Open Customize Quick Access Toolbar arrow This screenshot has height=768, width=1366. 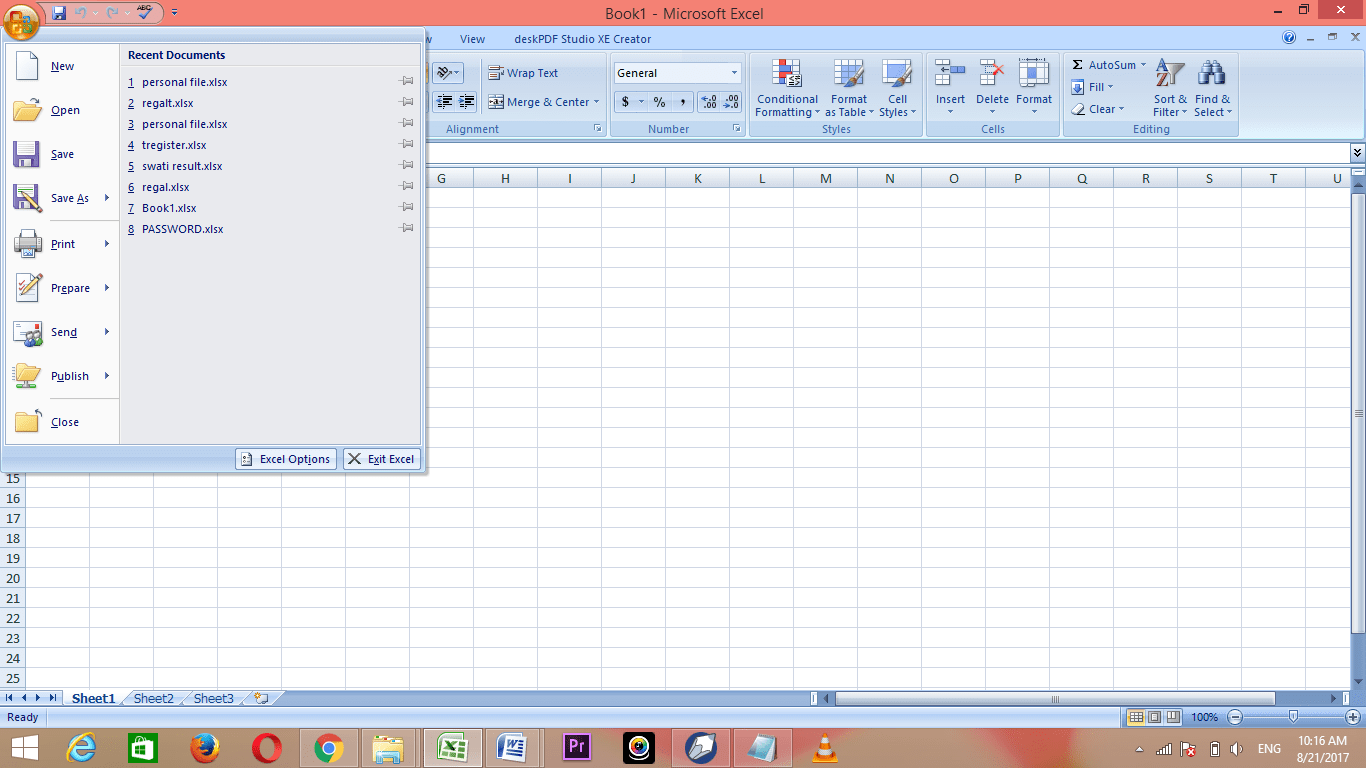coord(175,13)
